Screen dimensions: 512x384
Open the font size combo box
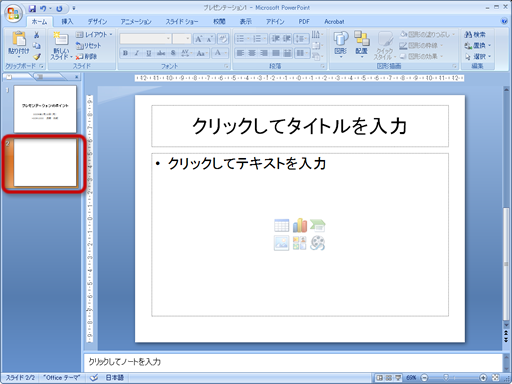click(182, 39)
